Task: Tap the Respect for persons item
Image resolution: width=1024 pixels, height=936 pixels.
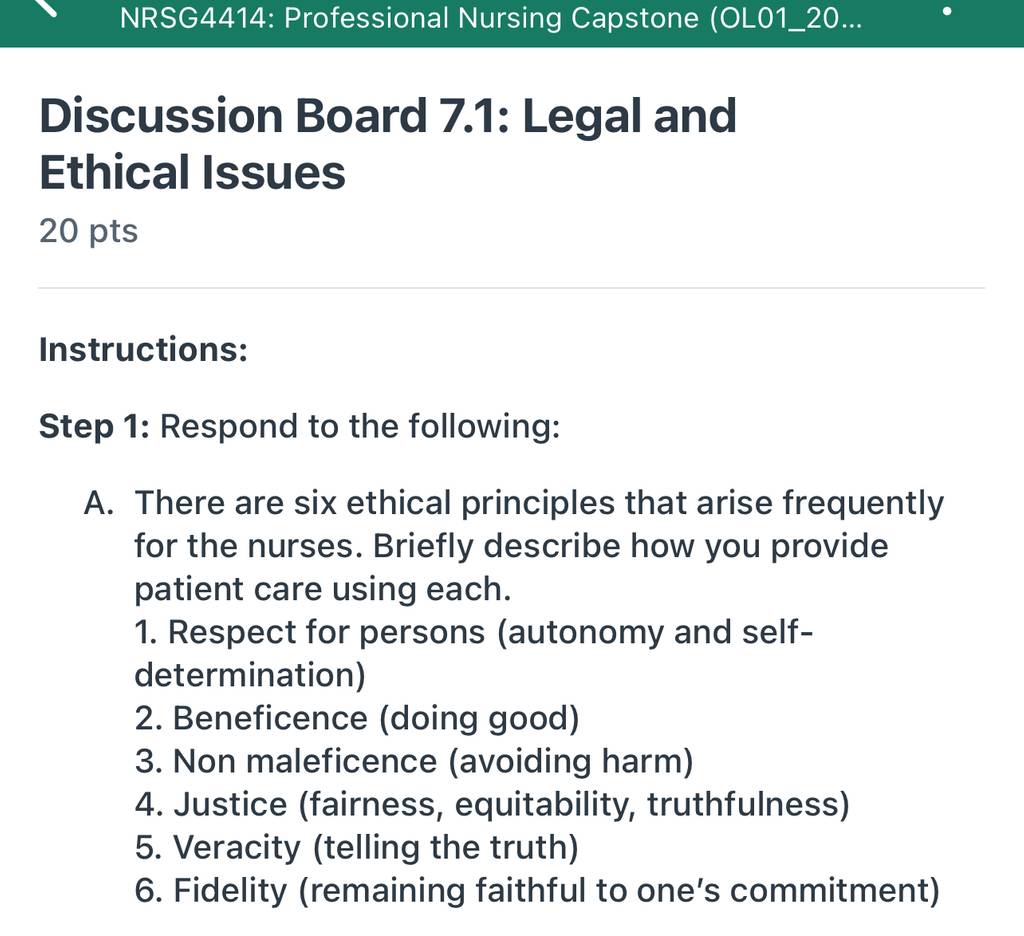Action: tap(473, 653)
